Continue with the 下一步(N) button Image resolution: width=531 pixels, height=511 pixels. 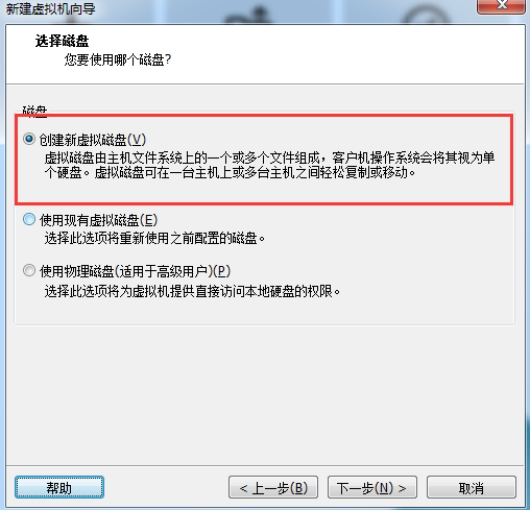[x=372, y=488]
